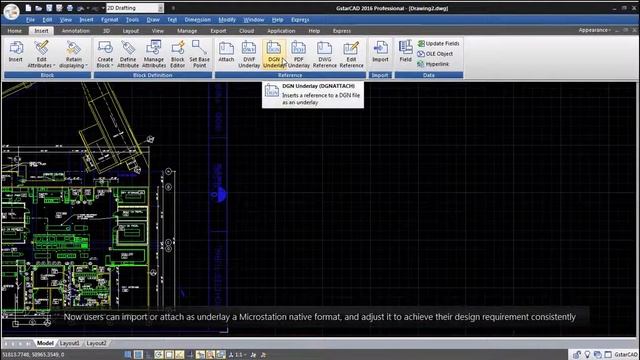Toggle Grid display in the status bar
This screenshot has width=640, height=360.
point(138,355)
